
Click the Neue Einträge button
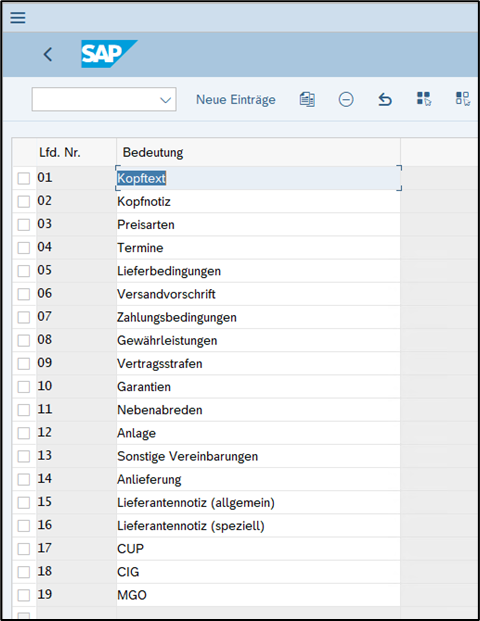(236, 99)
